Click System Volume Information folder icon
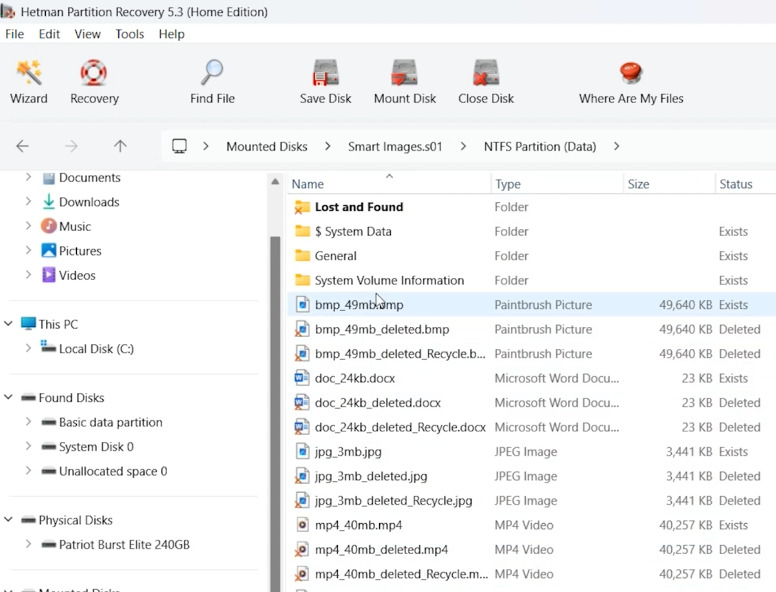Screen dimensions: 776x592 click(x=302, y=280)
